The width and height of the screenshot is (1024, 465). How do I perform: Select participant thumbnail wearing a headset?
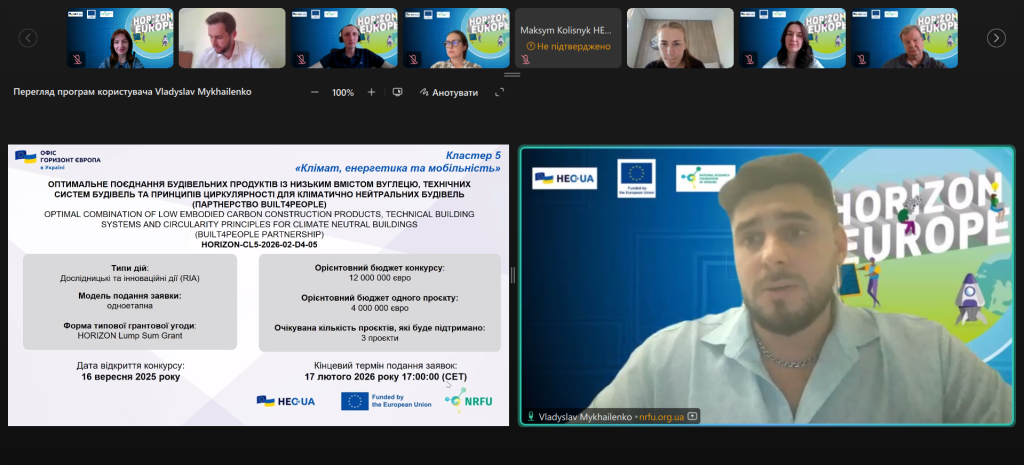344,38
